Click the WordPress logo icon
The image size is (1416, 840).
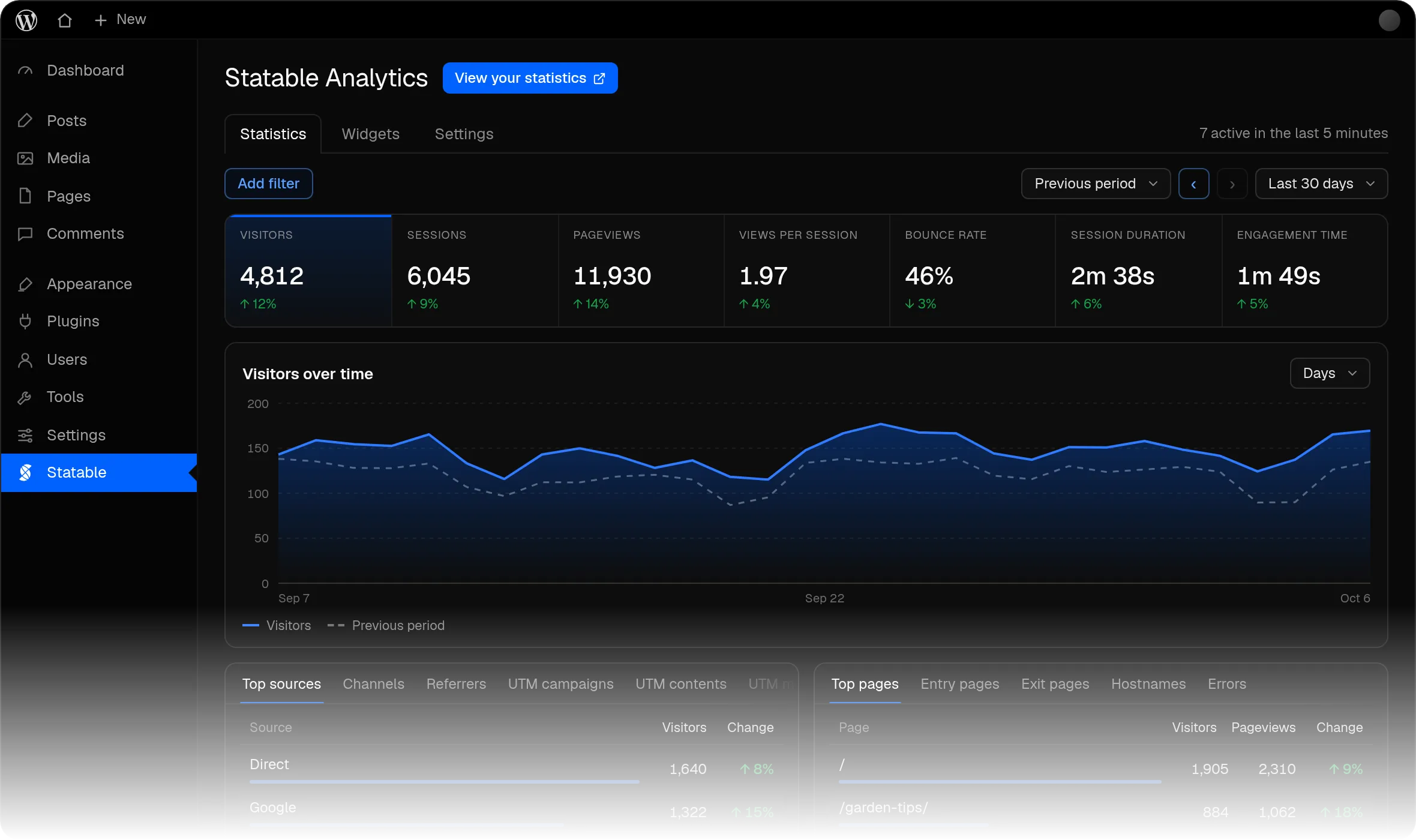[26, 20]
